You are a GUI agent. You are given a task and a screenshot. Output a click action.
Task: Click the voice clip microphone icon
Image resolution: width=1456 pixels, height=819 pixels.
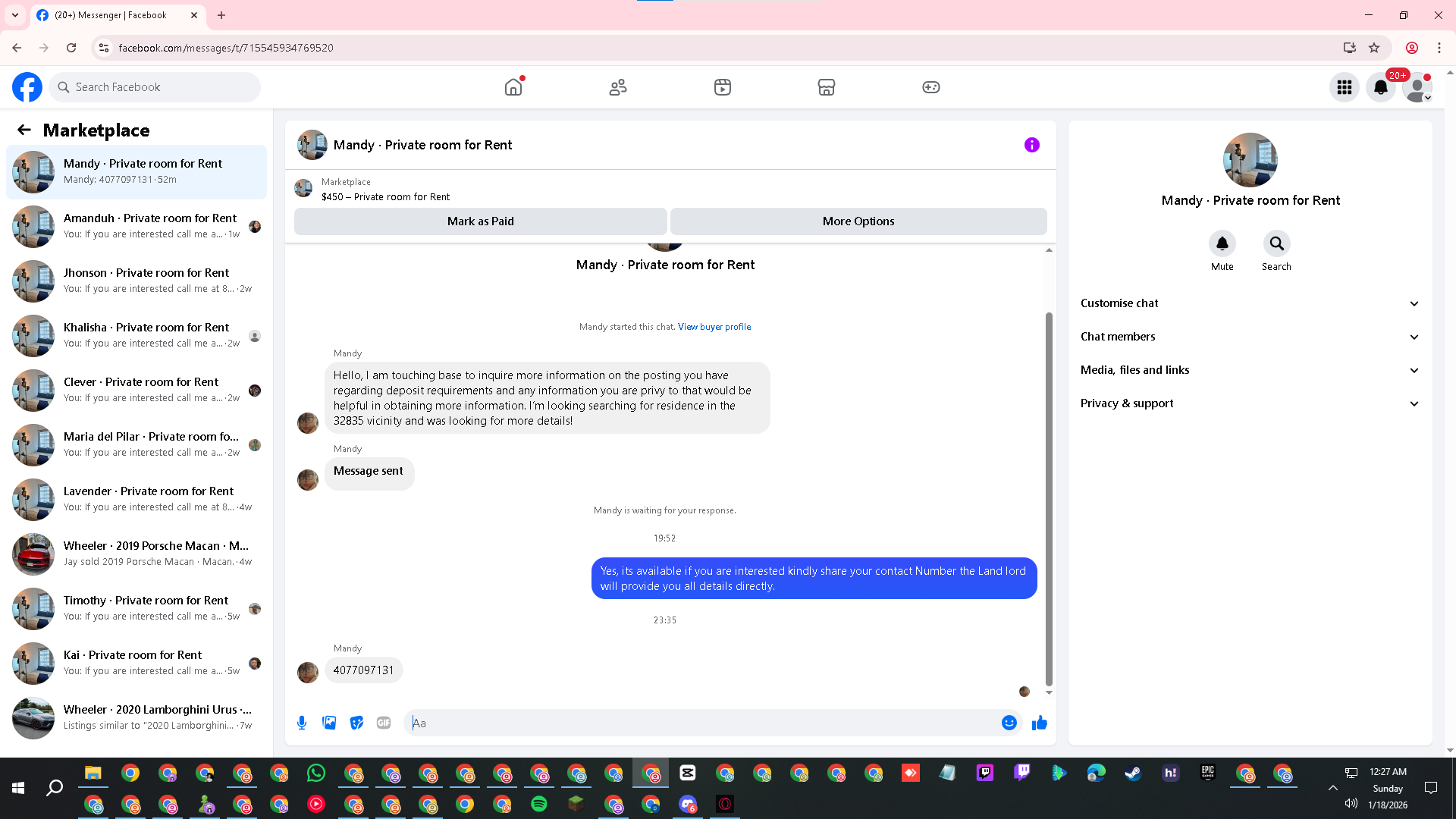point(302,723)
